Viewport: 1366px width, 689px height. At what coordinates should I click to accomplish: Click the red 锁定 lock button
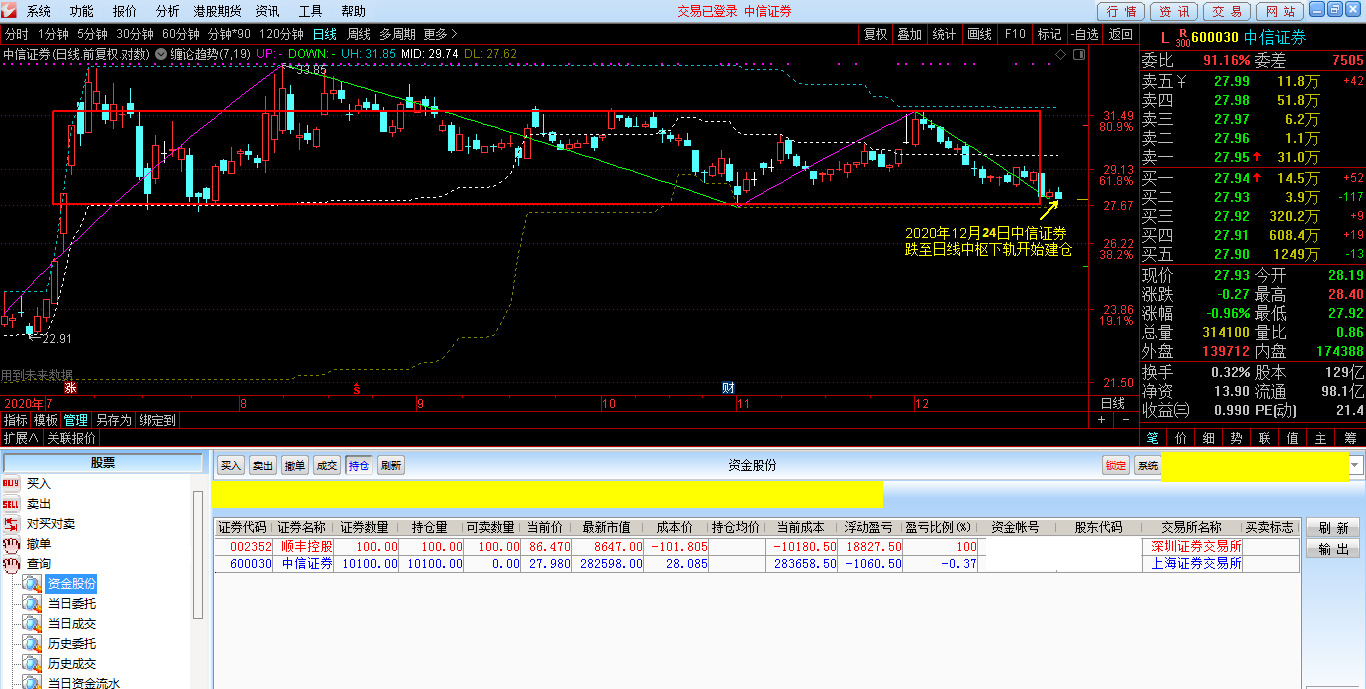tap(1116, 466)
